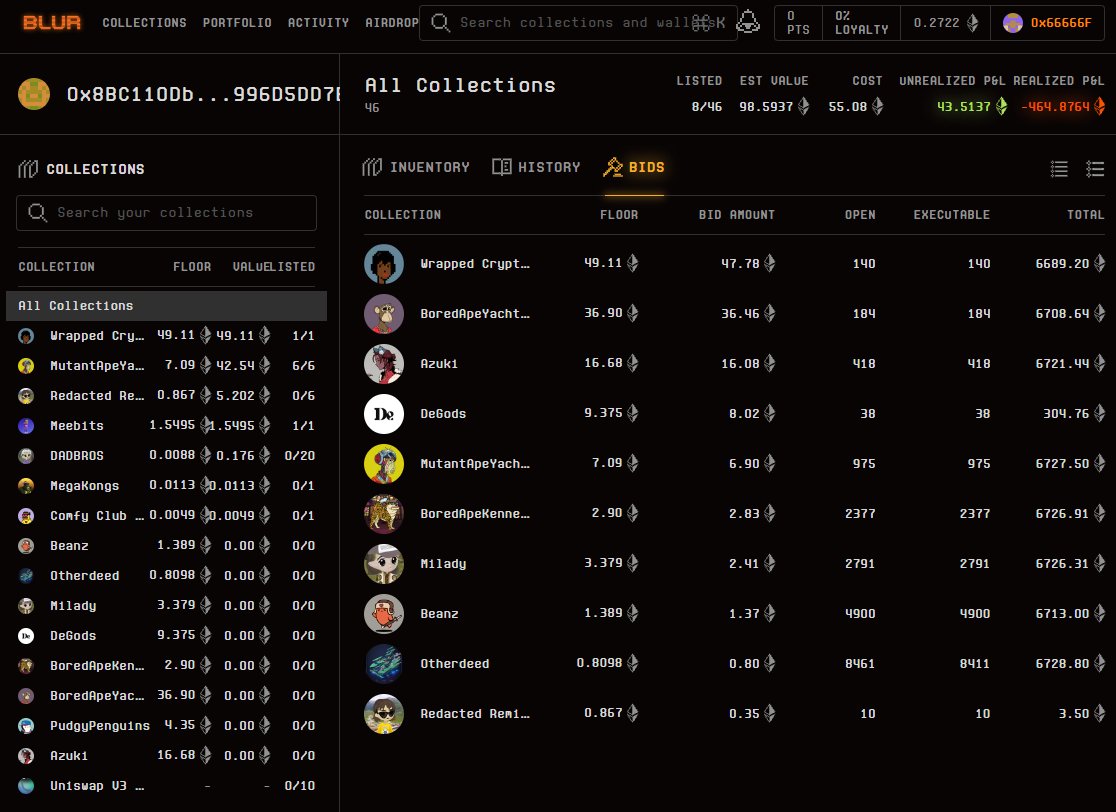This screenshot has width=1116, height=812.
Task: Switch to compact list view icon
Action: [x=1059, y=169]
